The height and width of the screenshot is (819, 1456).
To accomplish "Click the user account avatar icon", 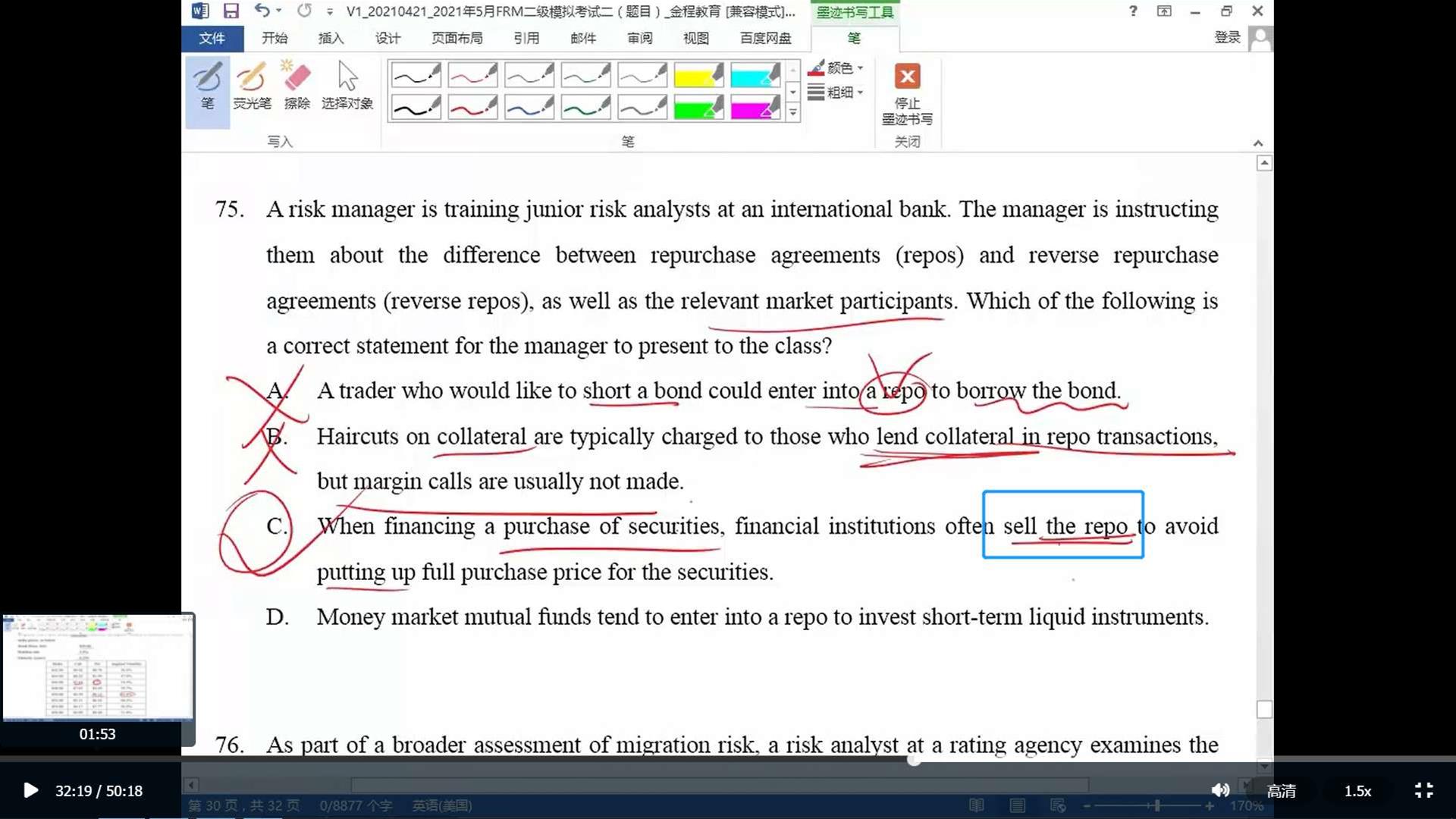I will pyautogui.click(x=1260, y=38).
